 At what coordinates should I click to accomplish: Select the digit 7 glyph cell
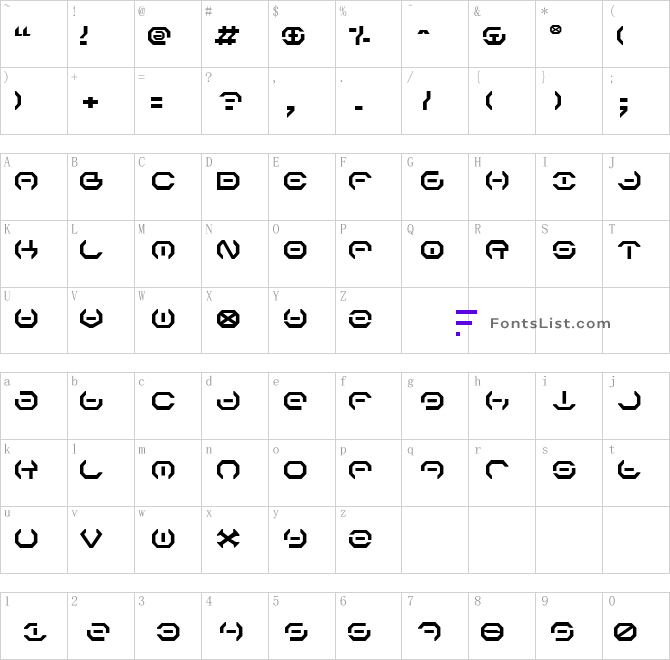click(435, 626)
